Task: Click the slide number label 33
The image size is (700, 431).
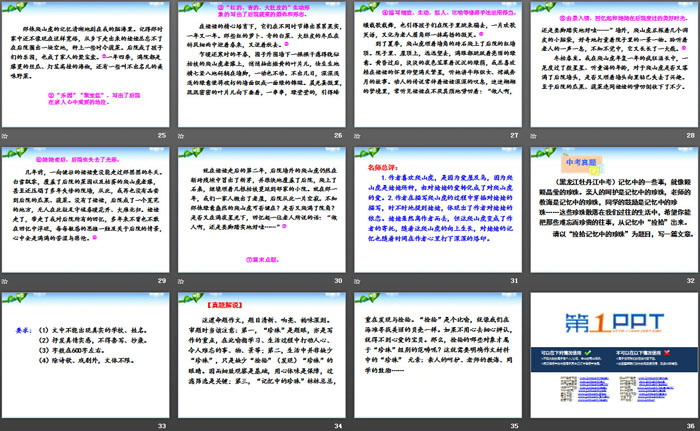Action: coord(162,426)
